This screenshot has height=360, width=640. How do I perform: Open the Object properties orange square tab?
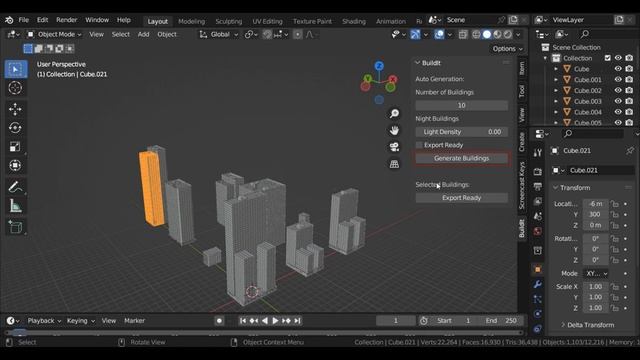(x=538, y=269)
